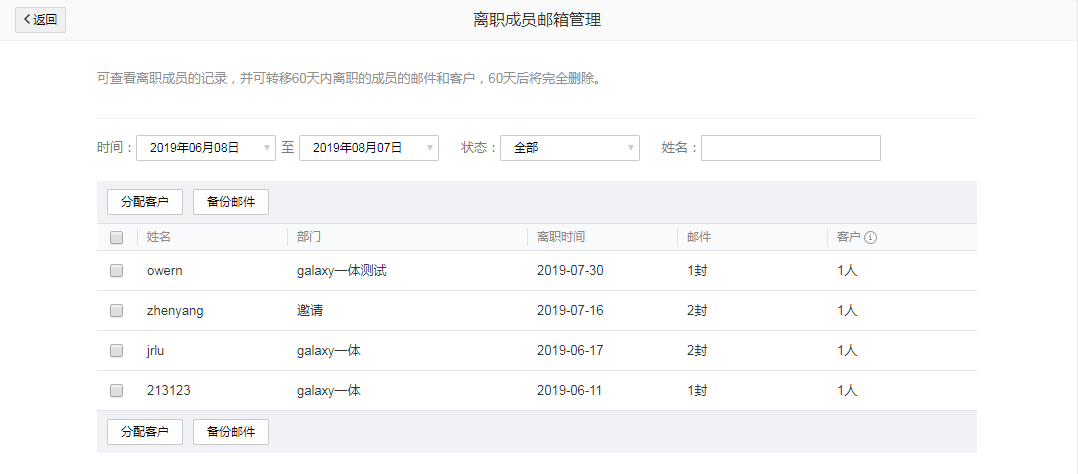Check the box for member owern
The width and height of the screenshot is (1078, 474).
(x=116, y=271)
